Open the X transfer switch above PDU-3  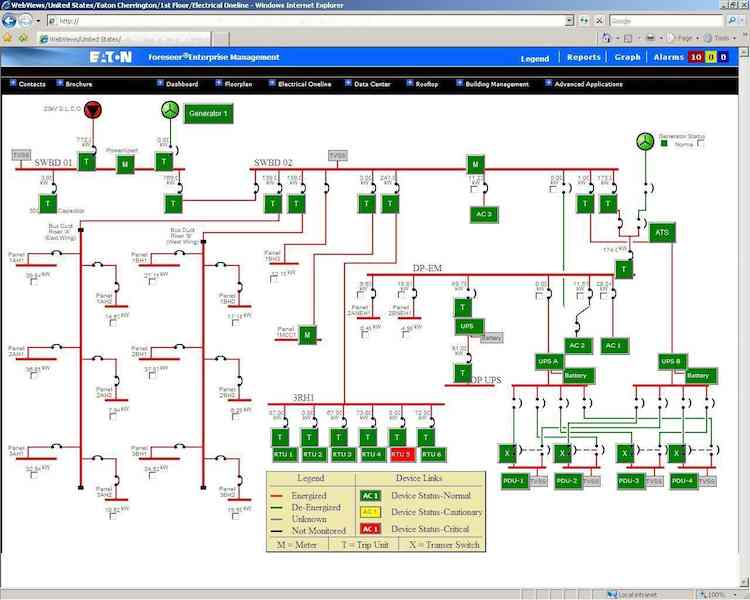625,453
